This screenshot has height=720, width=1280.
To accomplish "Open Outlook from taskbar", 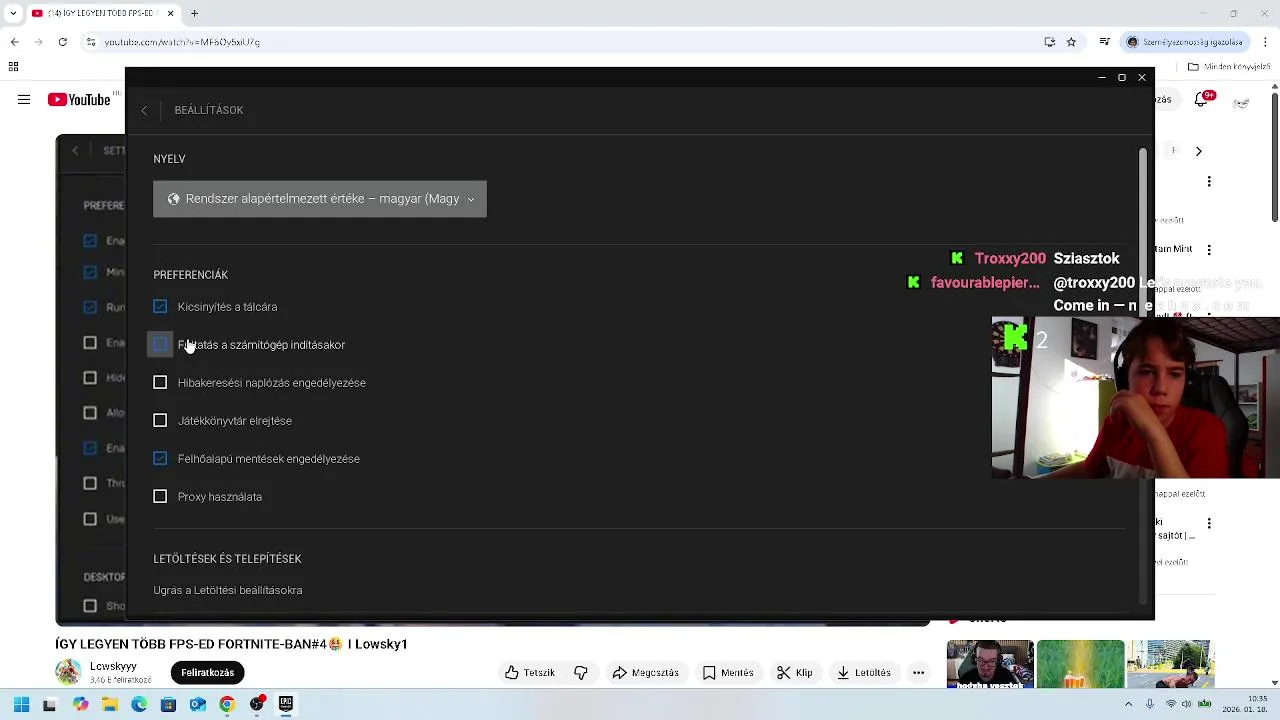I will [198, 705].
